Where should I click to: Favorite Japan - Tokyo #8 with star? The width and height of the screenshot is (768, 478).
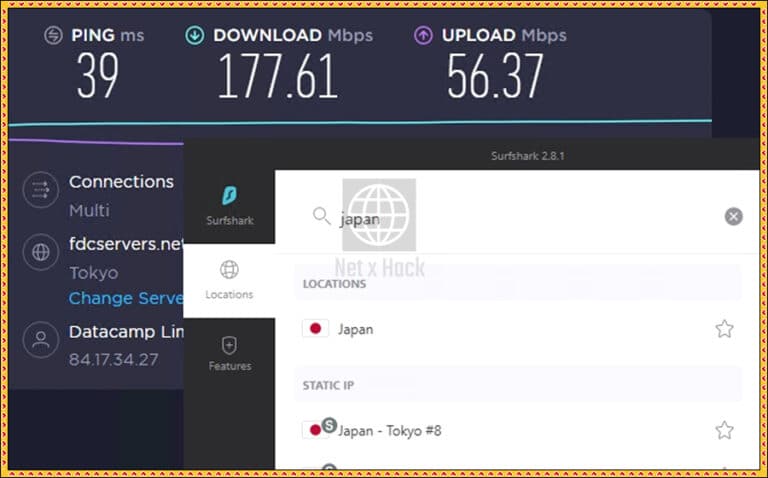[x=724, y=430]
